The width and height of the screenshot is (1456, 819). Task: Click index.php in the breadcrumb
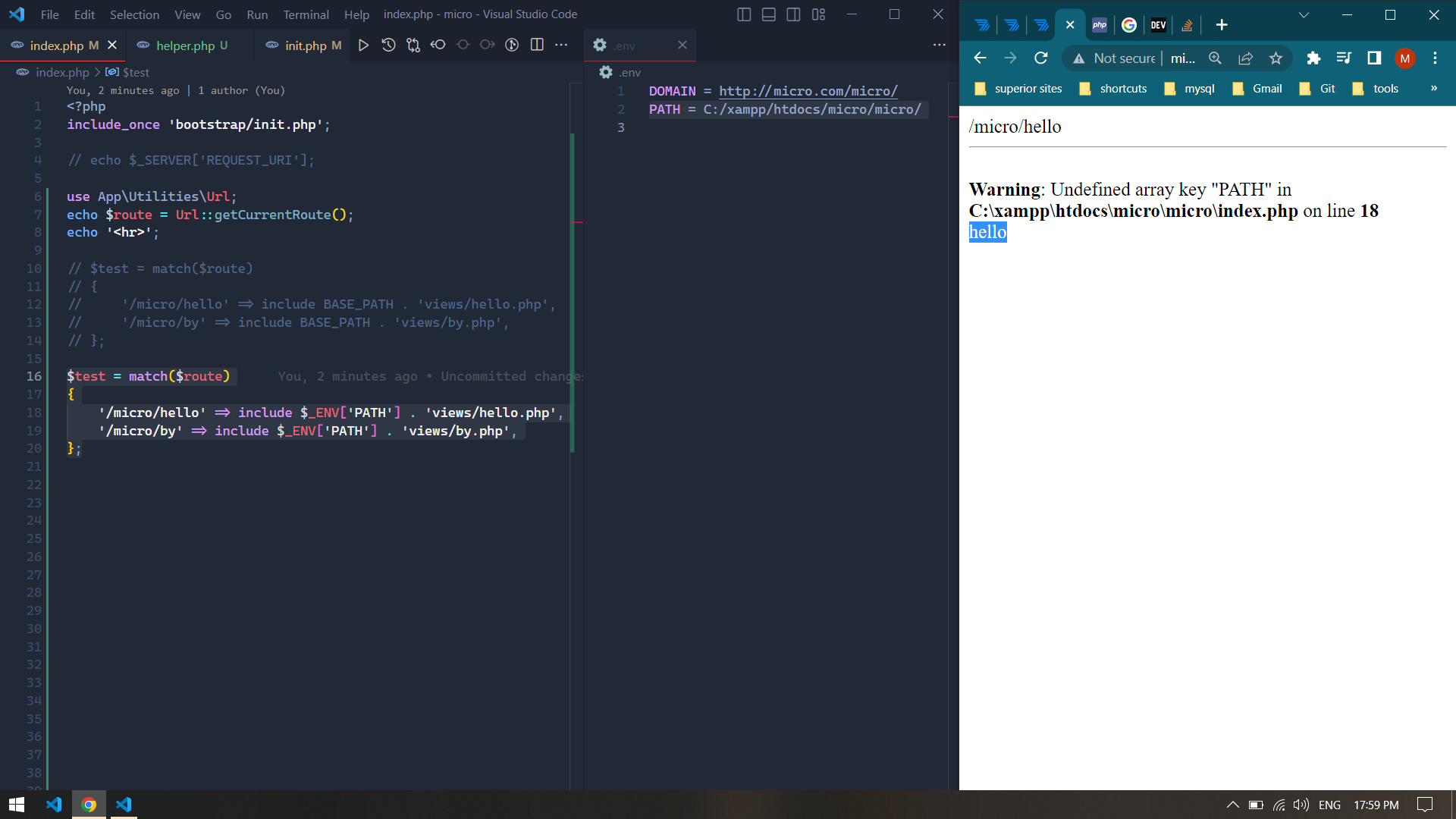(62, 72)
